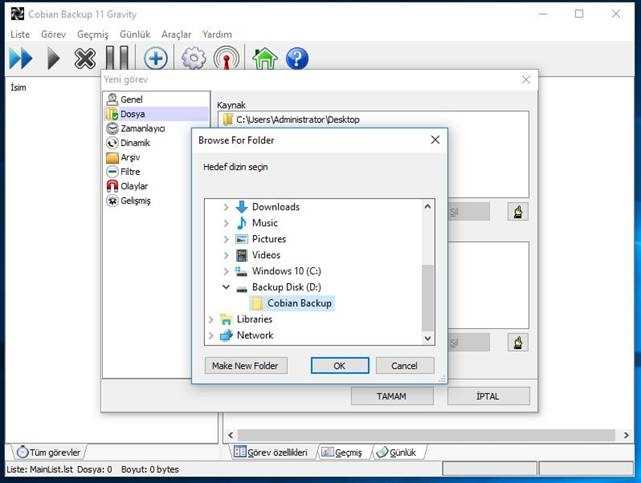The width and height of the screenshot is (641, 483).
Task: Confirm folder with OK button
Action: (x=340, y=365)
